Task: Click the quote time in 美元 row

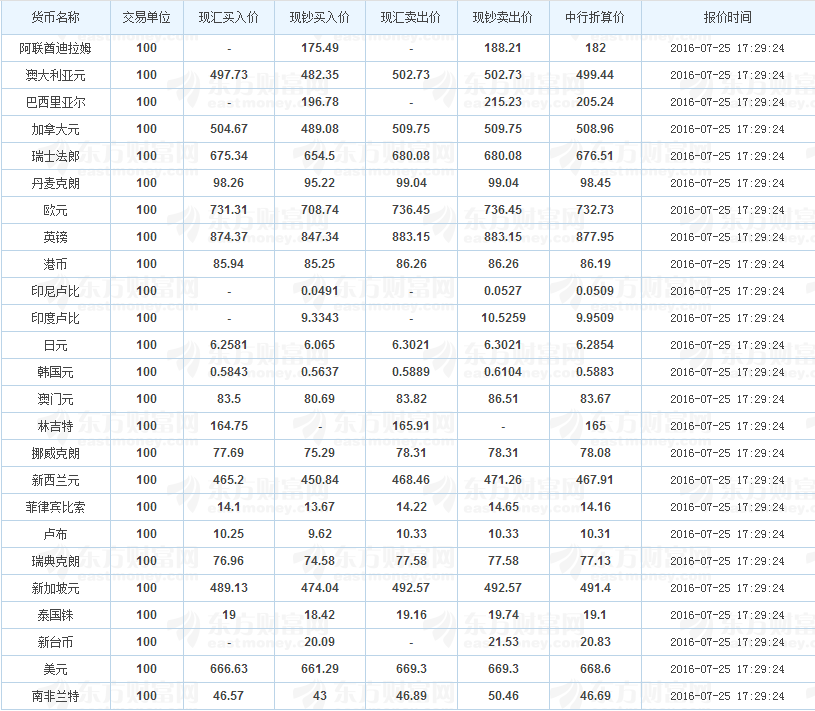Action: click(728, 669)
